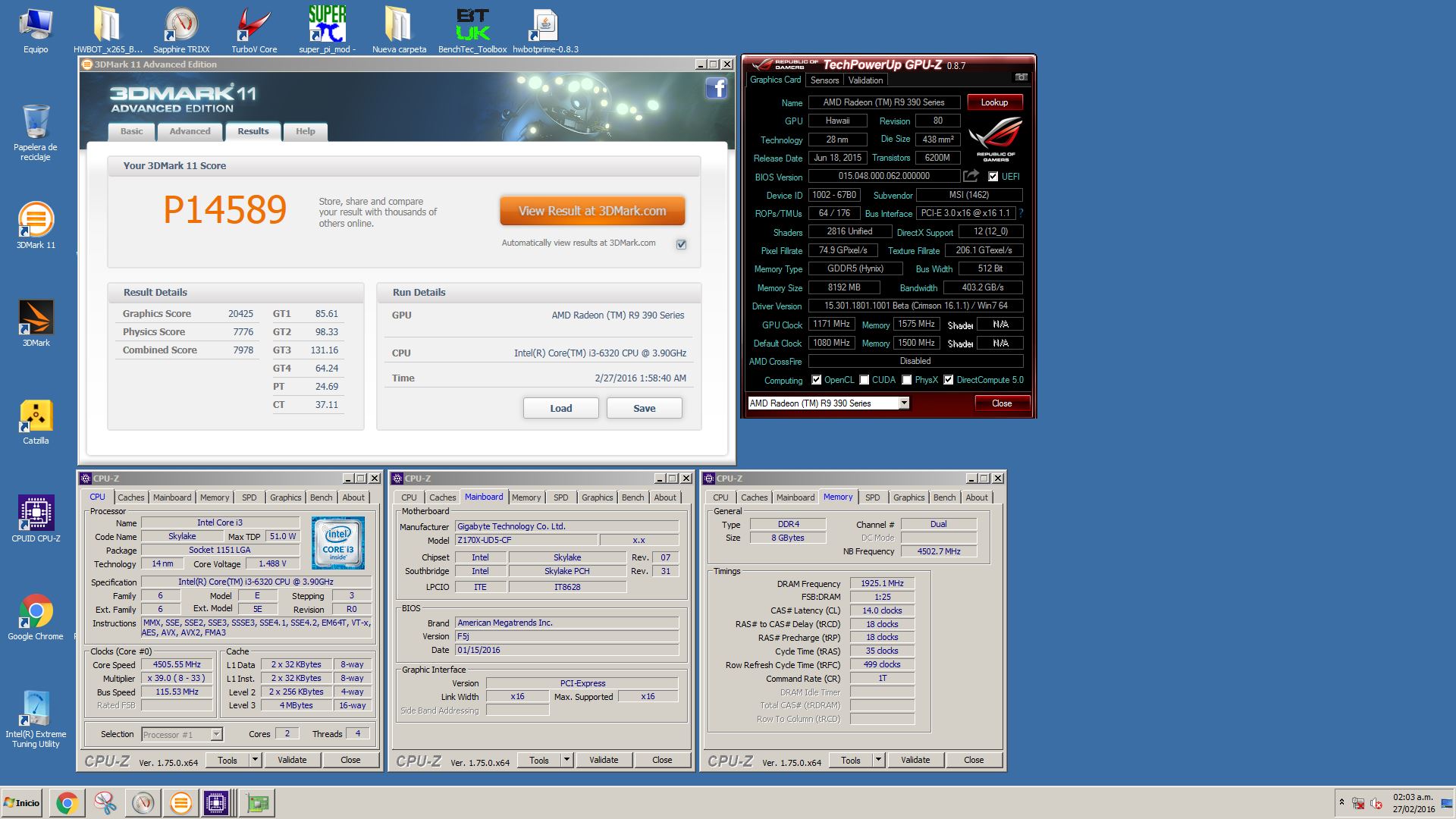Image resolution: width=1456 pixels, height=819 pixels.
Task: Click 3DMark 11 orange taskbar icon
Action: (180, 803)
